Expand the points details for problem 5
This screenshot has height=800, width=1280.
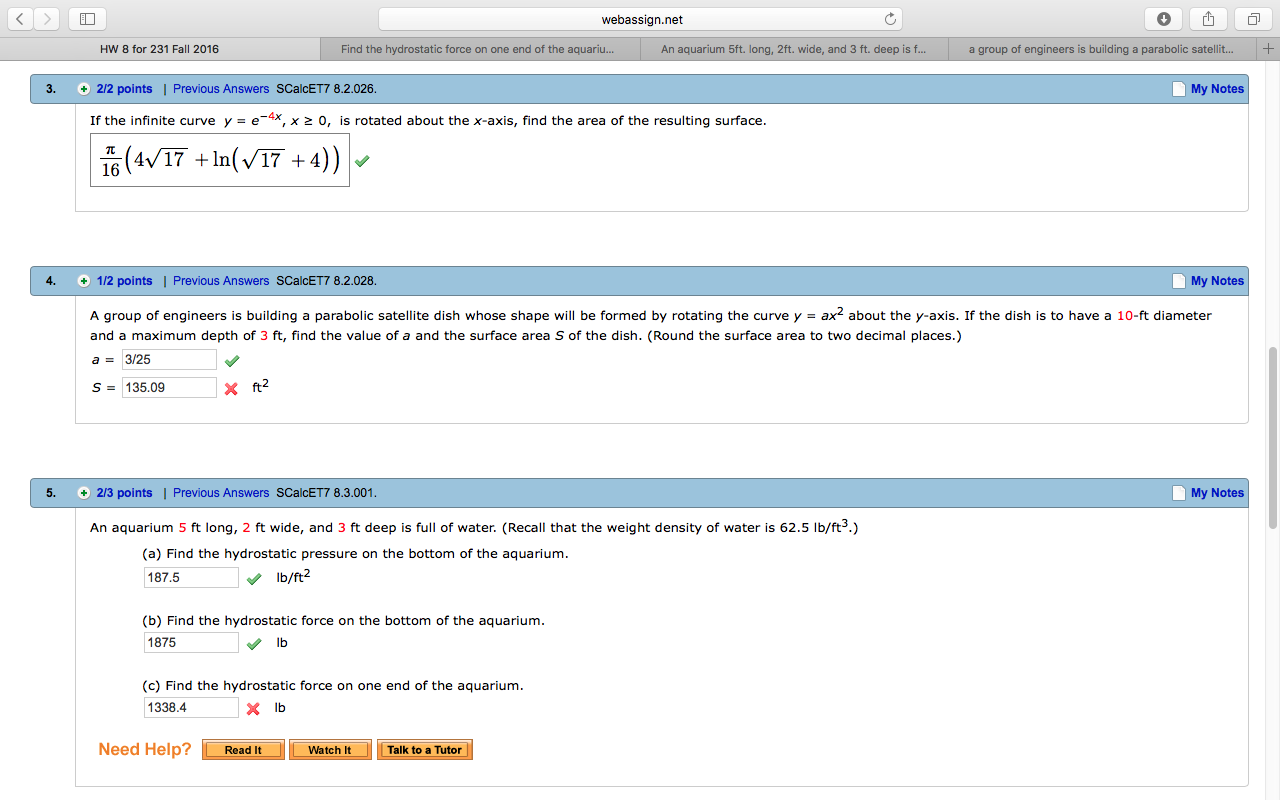click(84, 493)
